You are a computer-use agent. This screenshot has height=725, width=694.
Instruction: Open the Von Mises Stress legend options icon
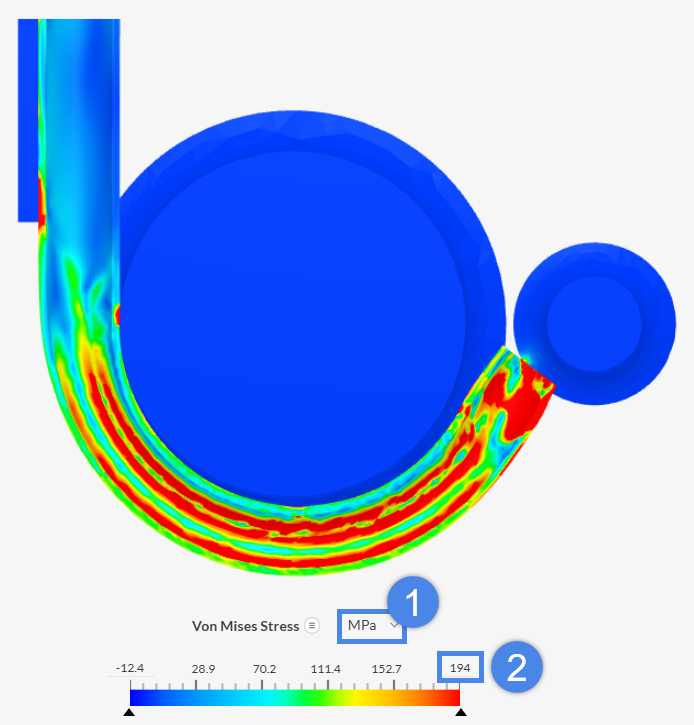click(x=312, y=626)
